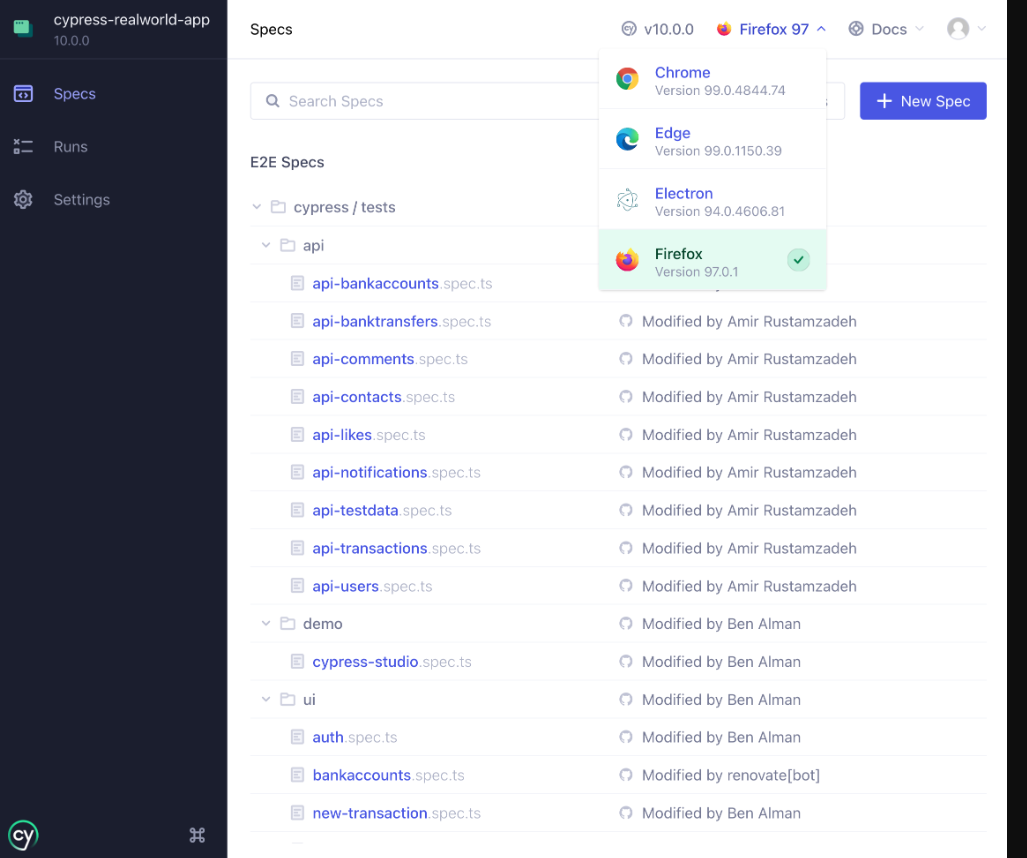Click the Firefox icon in dropdown list
Screen dimensions: 1027x858
point(627,260)
